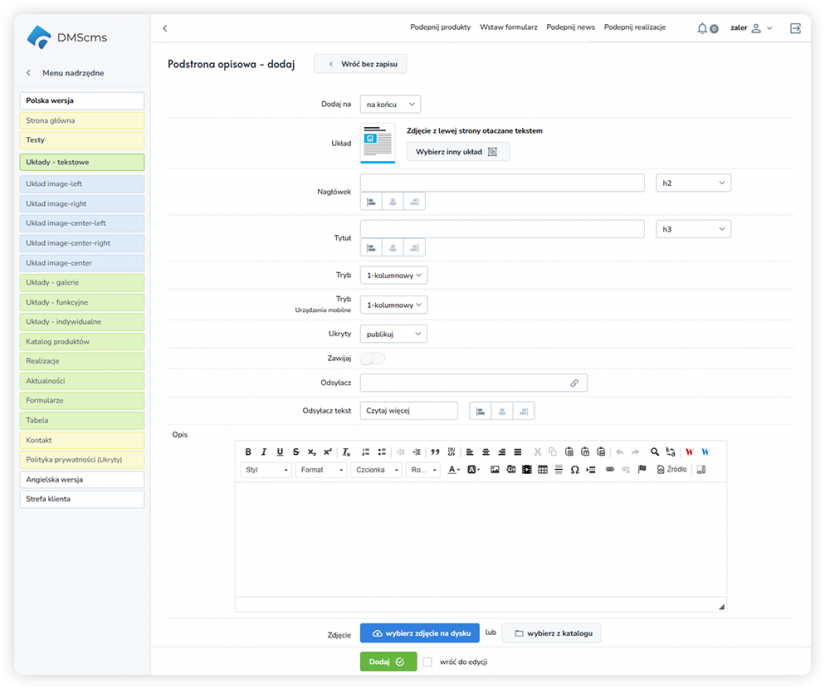
Task: Check the 'wróć do edycji' checkbox
Action: [427, 662]
